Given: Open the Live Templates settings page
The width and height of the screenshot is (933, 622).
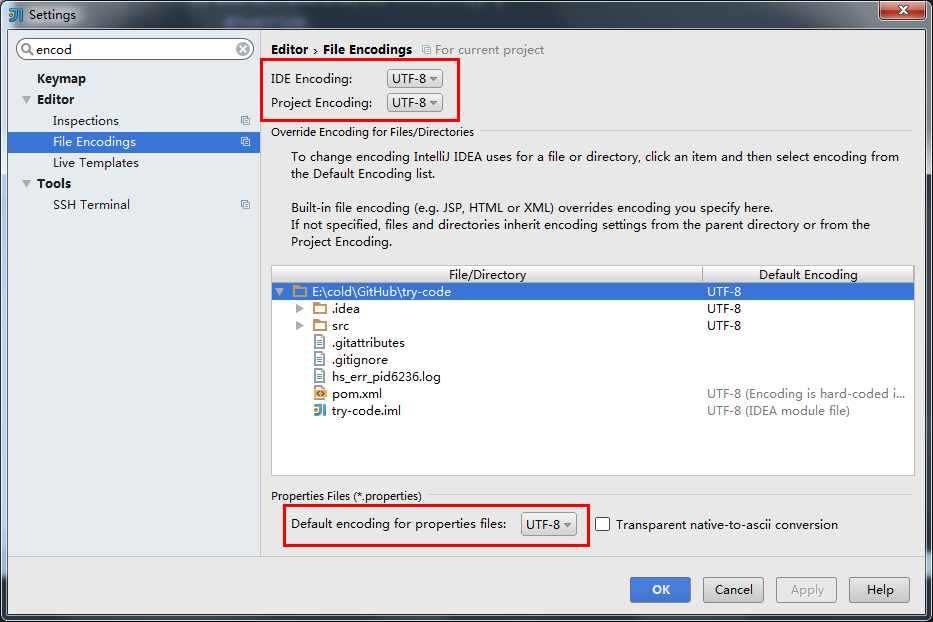Looking at the screenshot, I should [96, 162].
